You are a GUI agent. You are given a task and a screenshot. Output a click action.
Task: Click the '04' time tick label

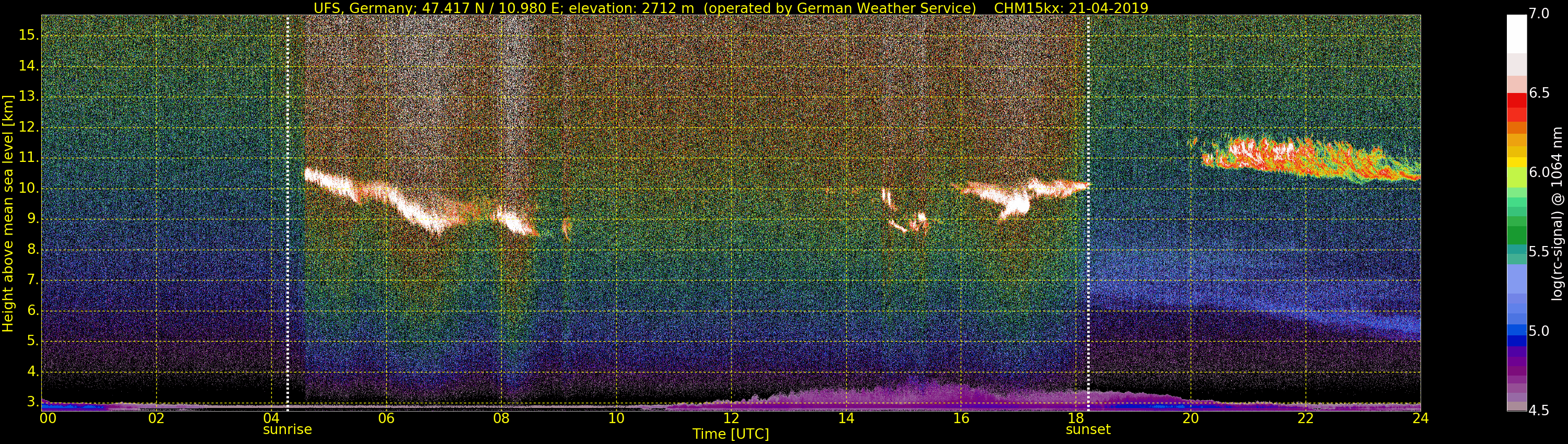point(271,418)
